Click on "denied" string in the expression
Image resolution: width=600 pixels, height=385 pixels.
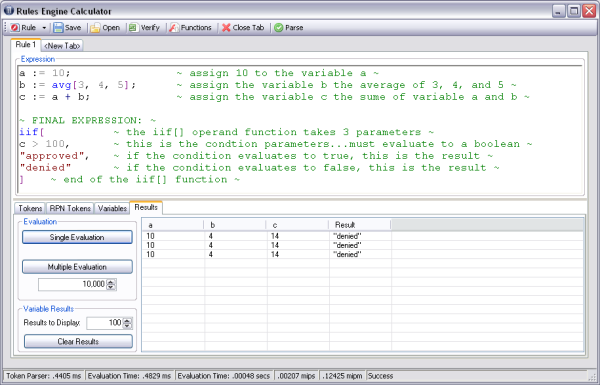point(45,168)
